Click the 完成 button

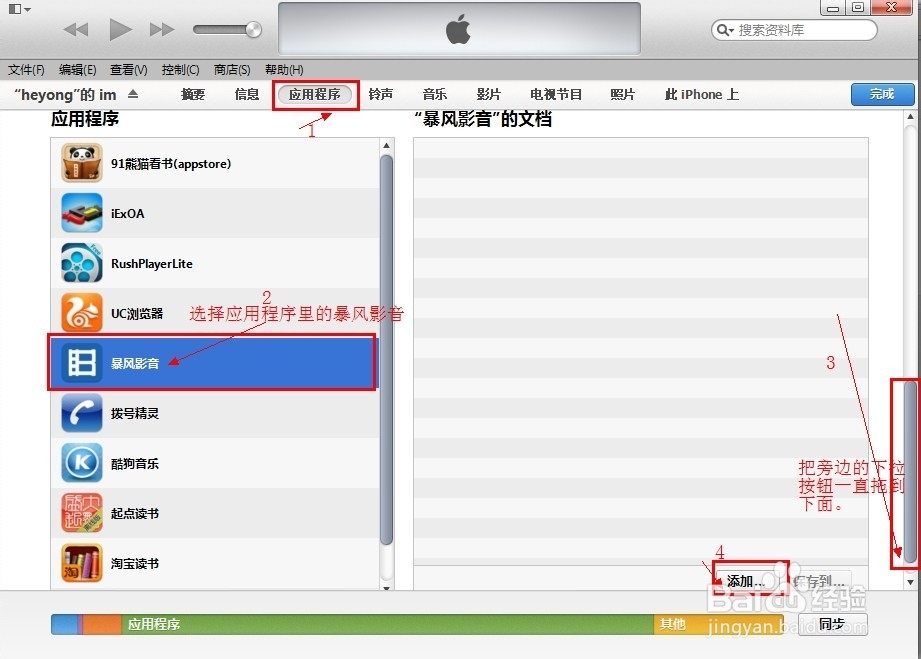[881, 94]
